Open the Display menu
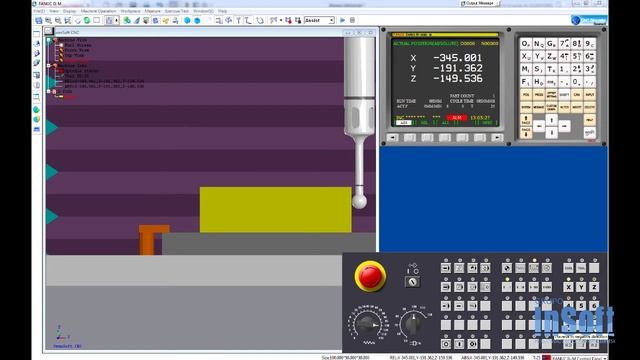Viewport: 640px width, 360px height. click(69, 11)
